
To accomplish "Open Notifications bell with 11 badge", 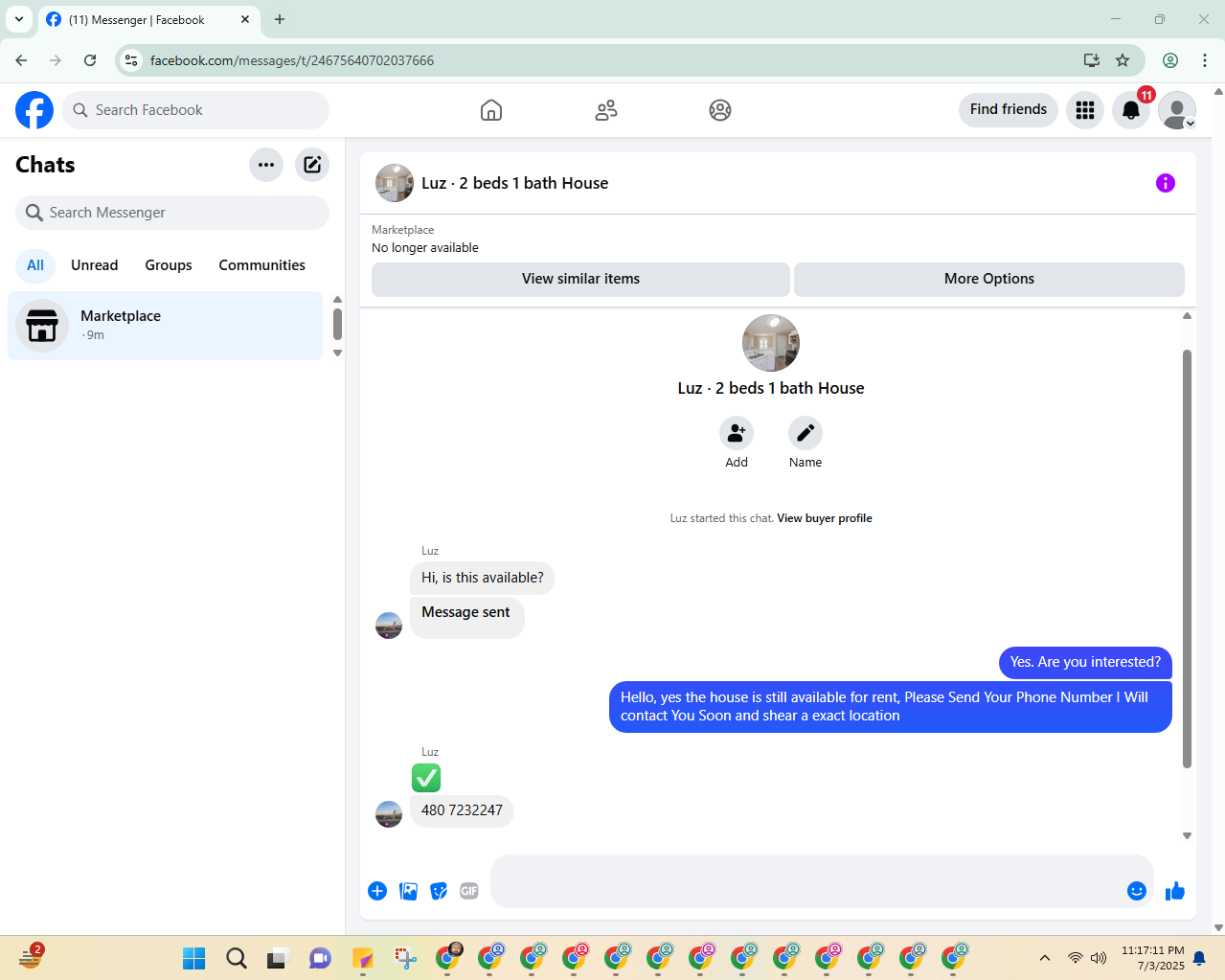I will click(1131, 110).
